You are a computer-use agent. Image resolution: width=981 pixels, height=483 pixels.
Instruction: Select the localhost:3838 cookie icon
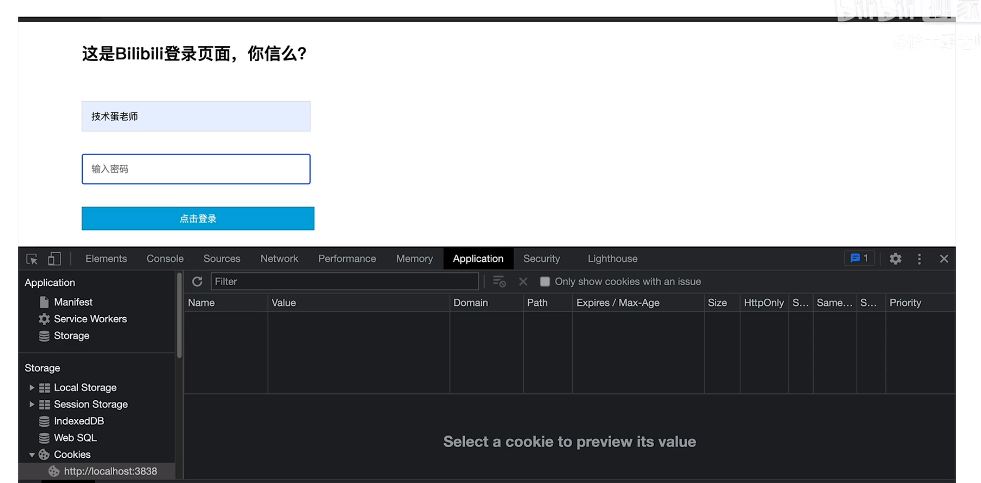(54, 471)
